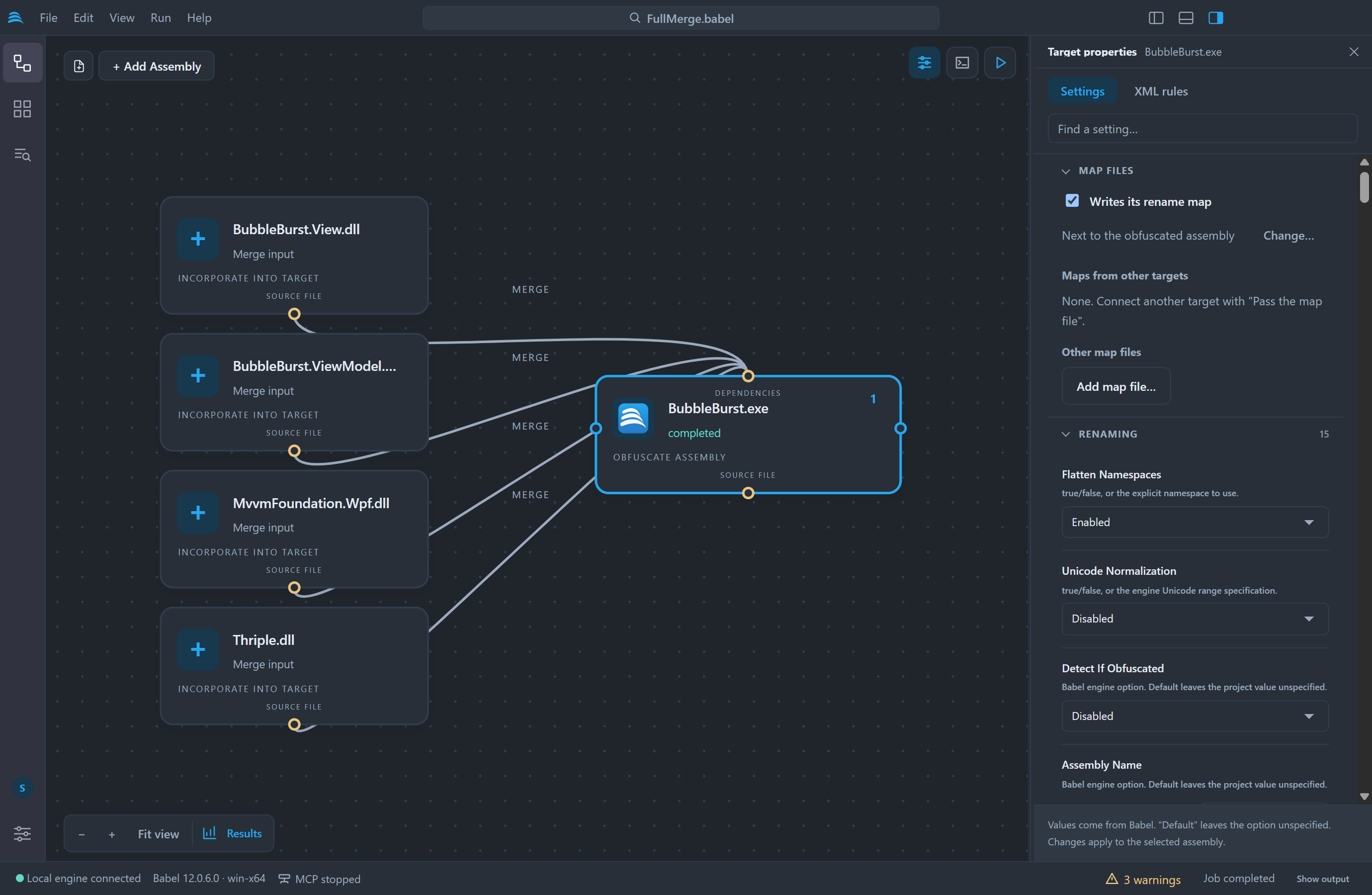Screen dimensions: 1372x895
Task: Open the Flatten Namespaces dropdown
Action: [x=1195, y=522]
